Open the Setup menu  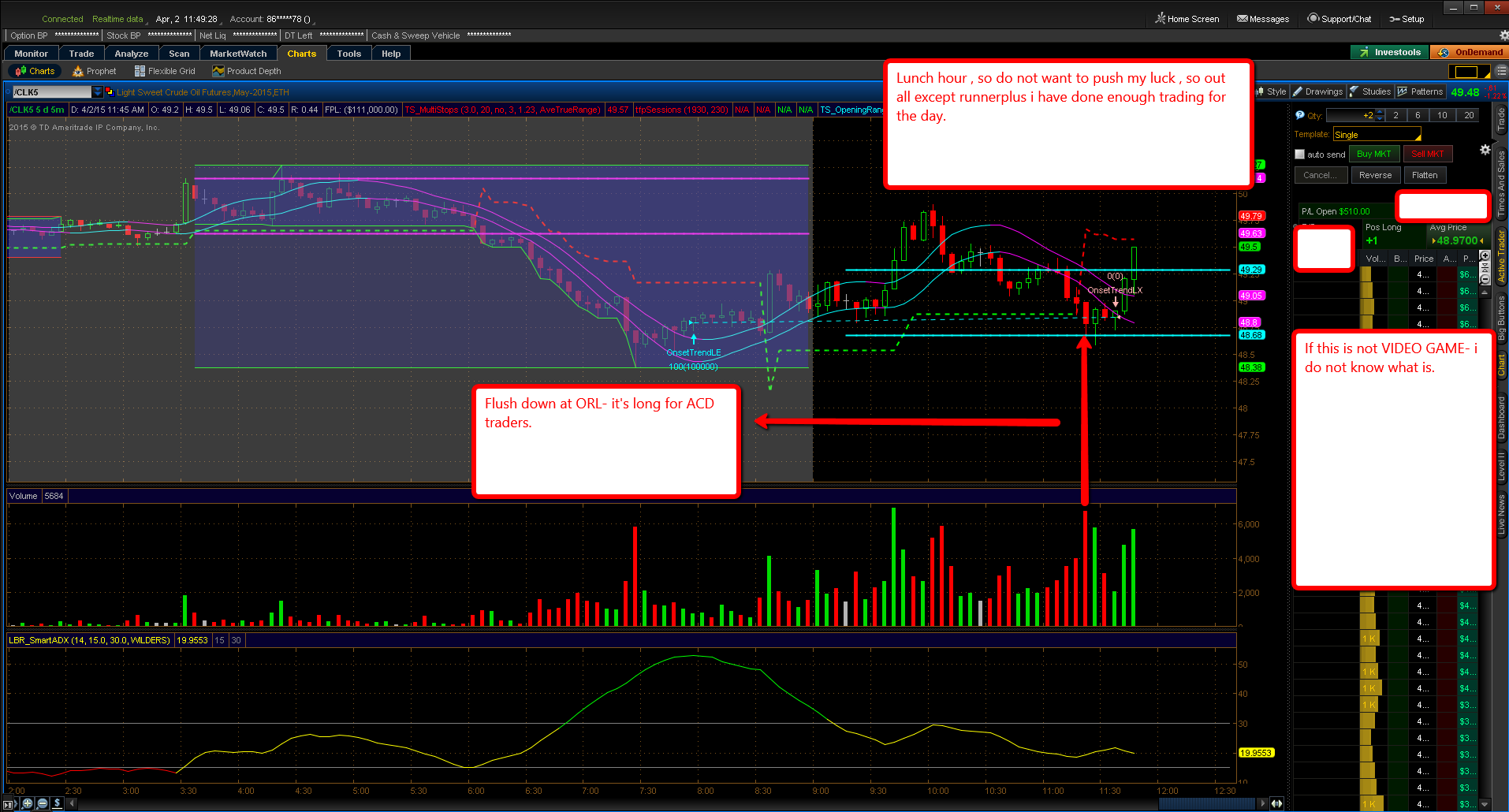(x=1407, y=19)
